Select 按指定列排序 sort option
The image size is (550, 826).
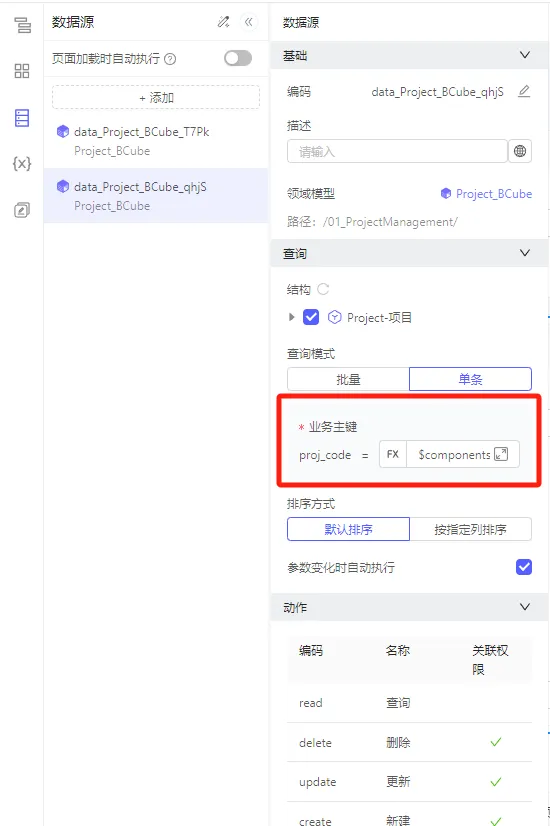click(470, 529)
